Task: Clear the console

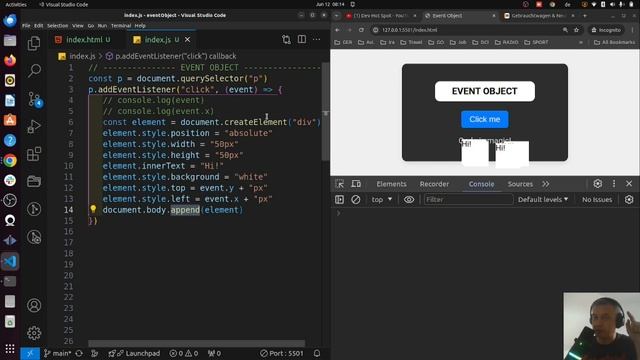Action: [356, 200]
